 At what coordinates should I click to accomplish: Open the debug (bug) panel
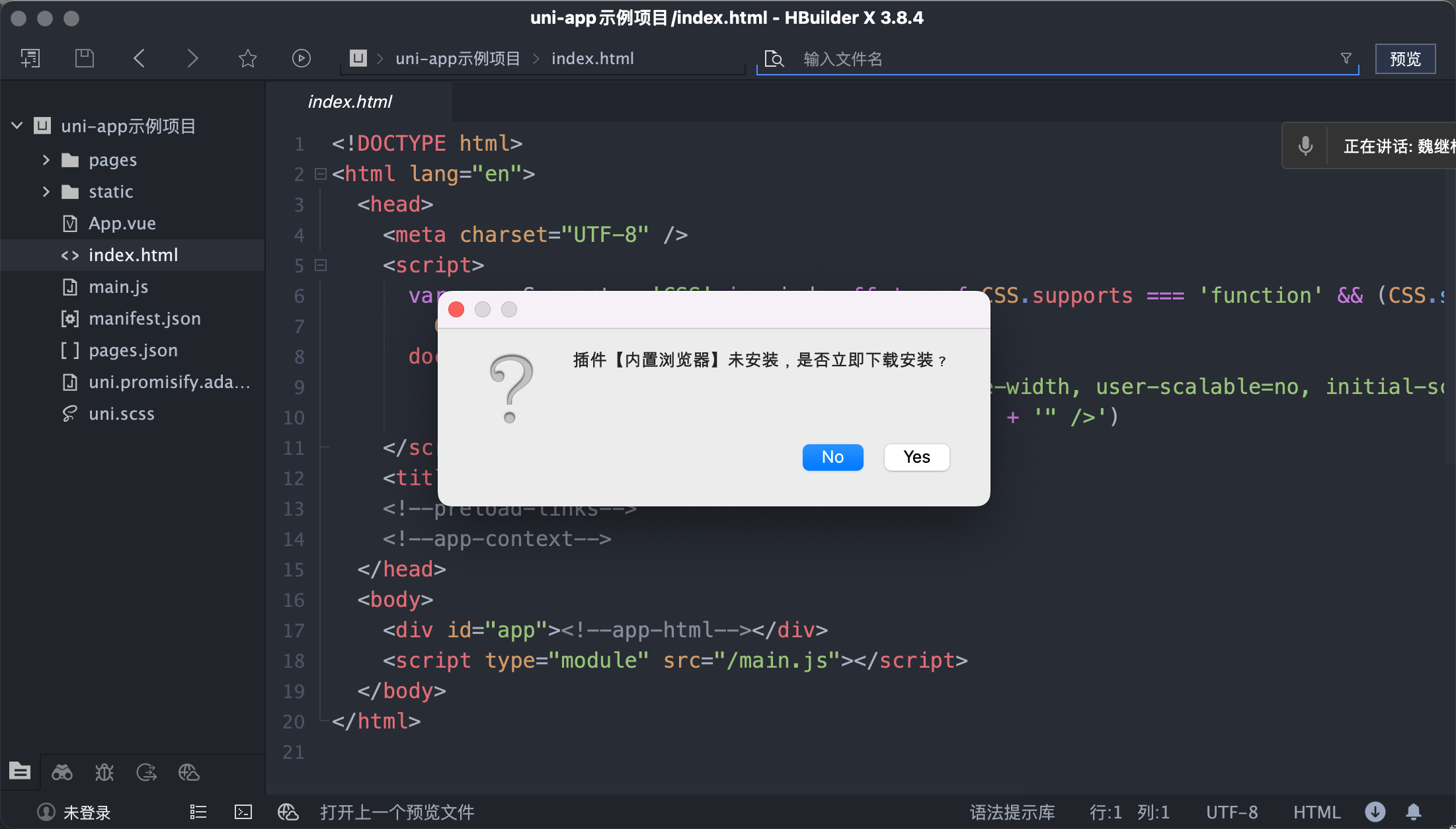[x=104, y=771]
